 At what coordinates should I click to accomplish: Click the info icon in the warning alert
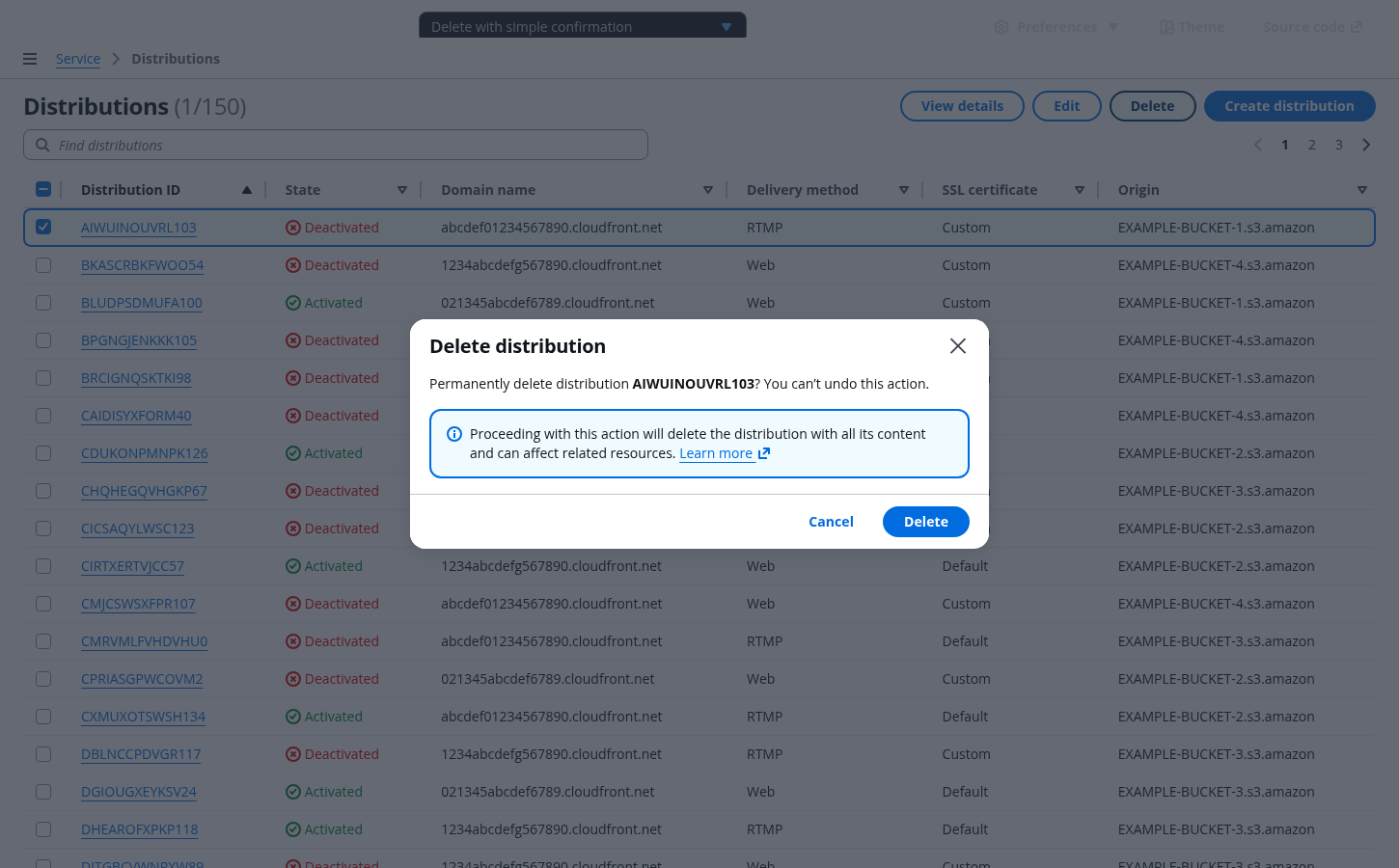click(x=454, y=434)
